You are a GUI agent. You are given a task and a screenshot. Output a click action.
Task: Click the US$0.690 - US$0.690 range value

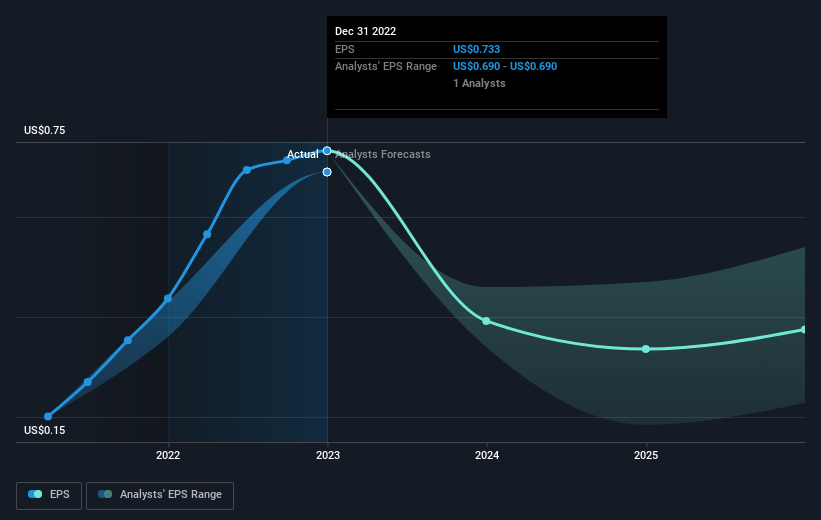pos(505,67)
